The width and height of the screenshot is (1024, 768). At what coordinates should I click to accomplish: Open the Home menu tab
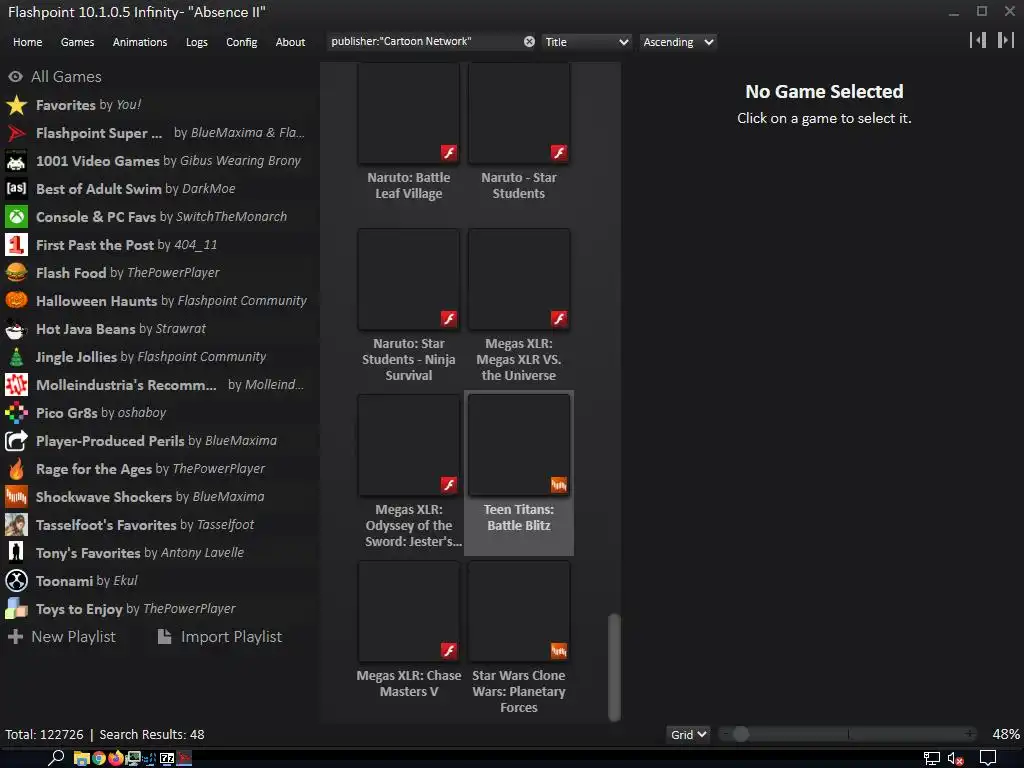tap(27, 42)
